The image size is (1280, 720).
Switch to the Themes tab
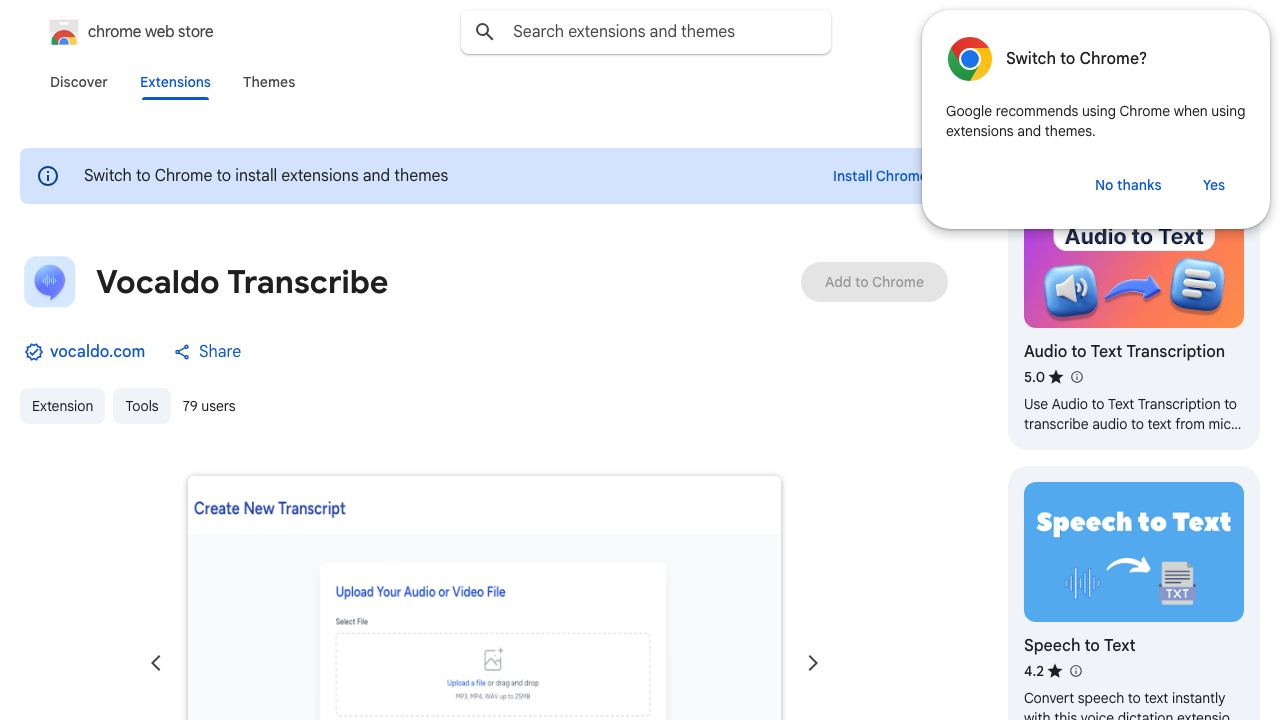coord(269,82)
